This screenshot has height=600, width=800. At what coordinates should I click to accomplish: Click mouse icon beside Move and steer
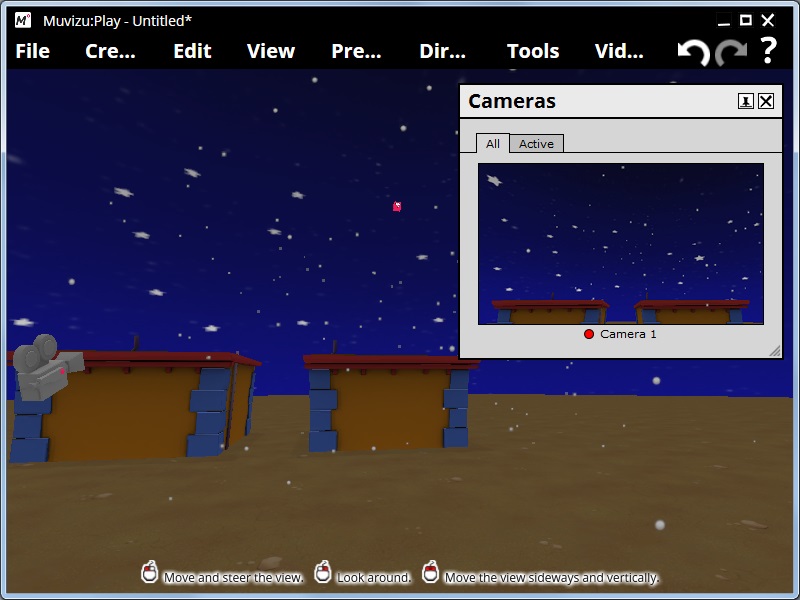pos(149,572)
